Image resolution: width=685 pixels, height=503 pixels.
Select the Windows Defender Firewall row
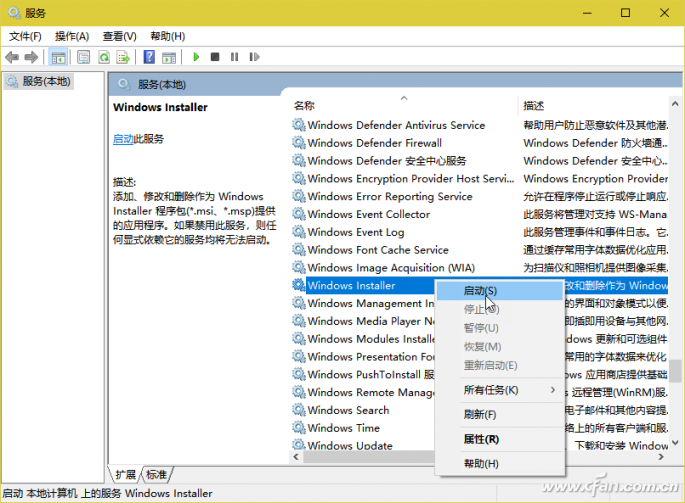click(480, 143)
